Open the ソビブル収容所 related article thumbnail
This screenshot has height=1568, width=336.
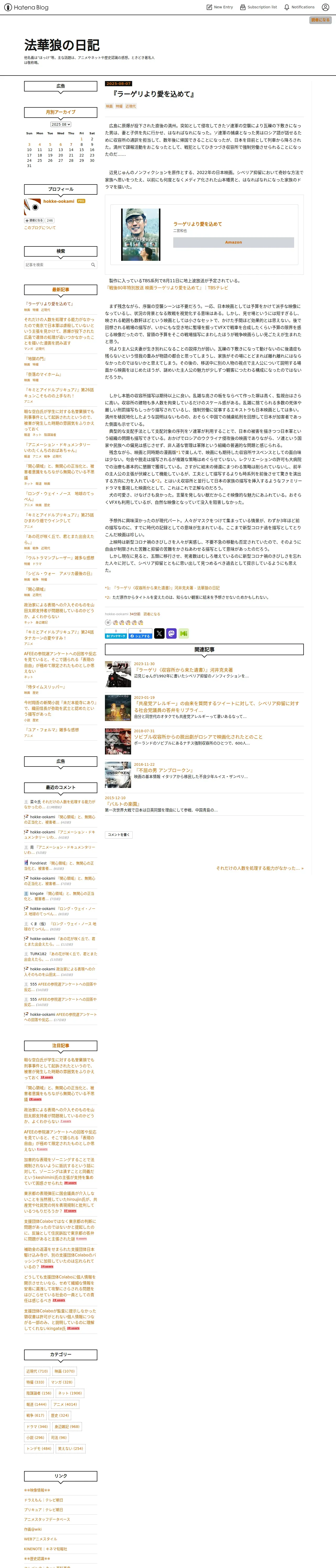(118, 741)
